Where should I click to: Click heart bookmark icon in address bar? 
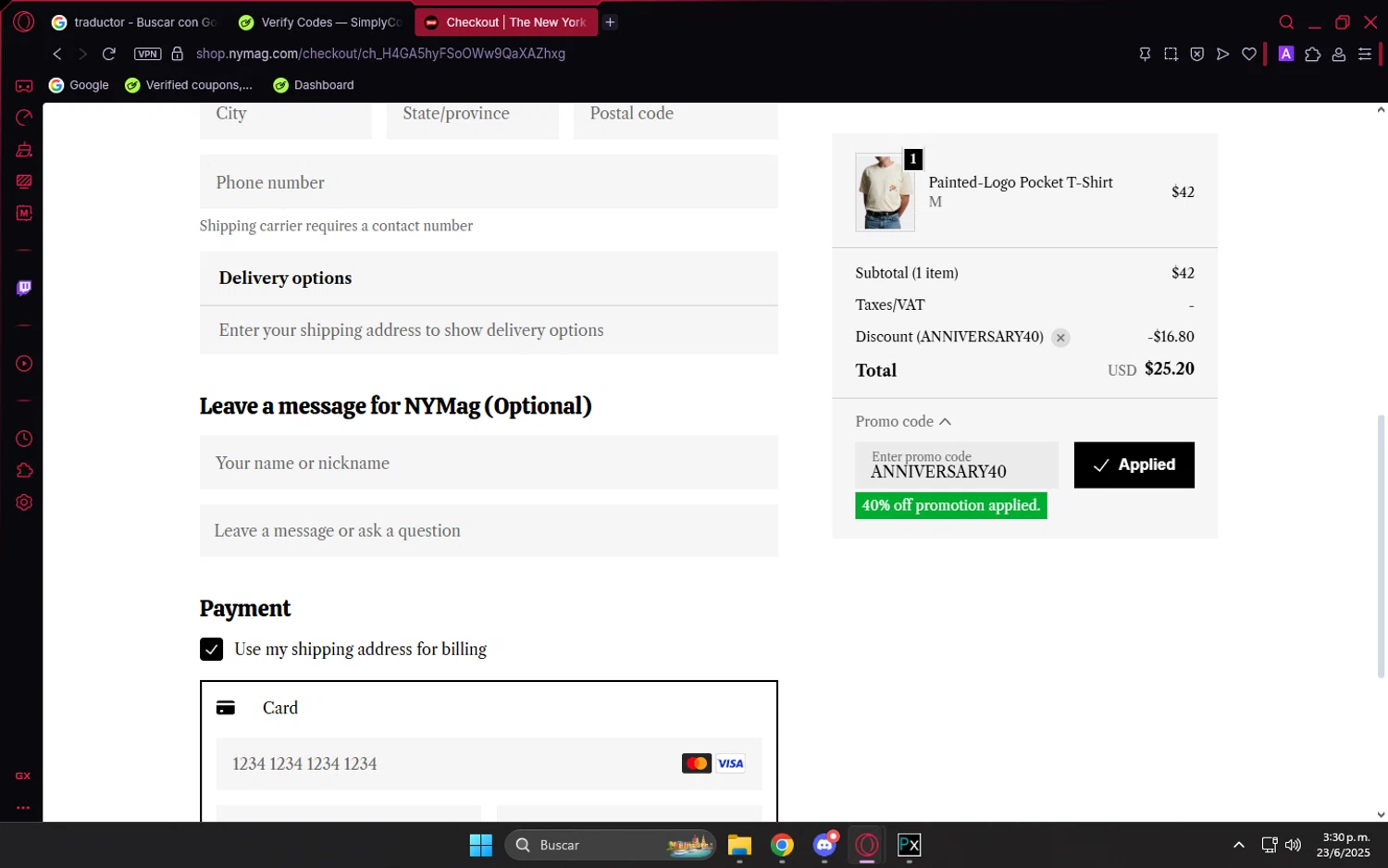click(x=1249, y=54)
